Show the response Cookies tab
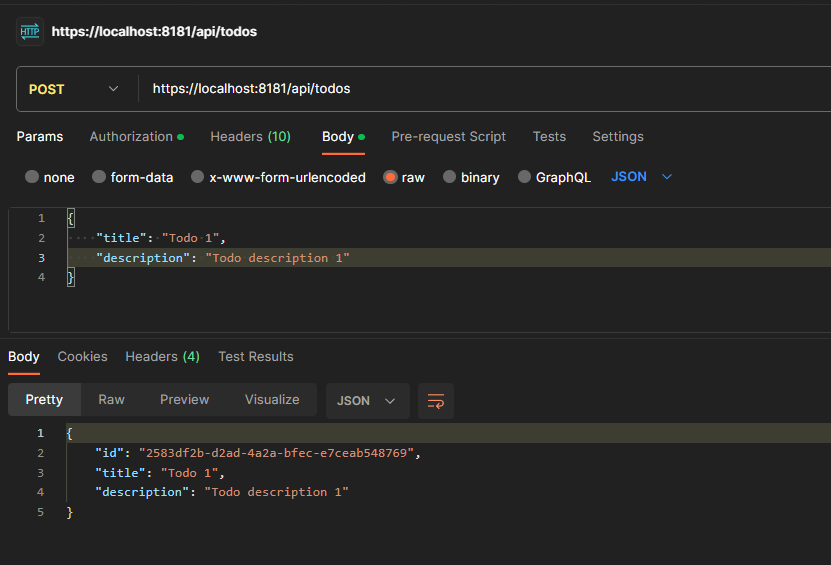Screen dimensions: 831x565 point(82,357)
